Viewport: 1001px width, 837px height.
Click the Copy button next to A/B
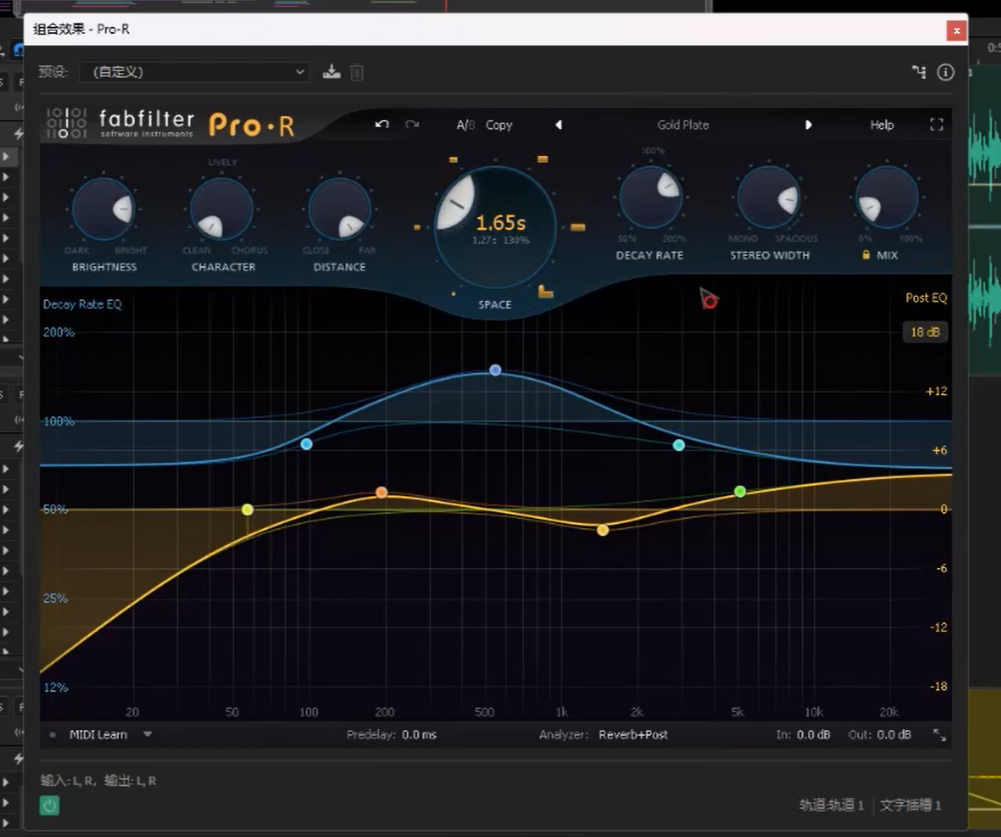click(x=499, y=125)
